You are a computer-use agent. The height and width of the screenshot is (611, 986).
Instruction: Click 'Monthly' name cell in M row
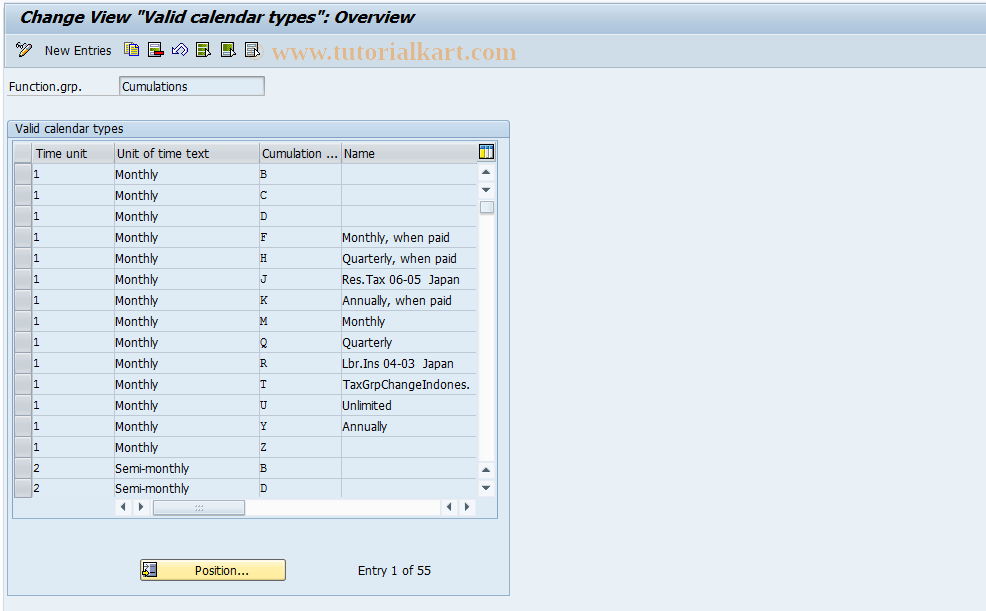pos(409,321)
